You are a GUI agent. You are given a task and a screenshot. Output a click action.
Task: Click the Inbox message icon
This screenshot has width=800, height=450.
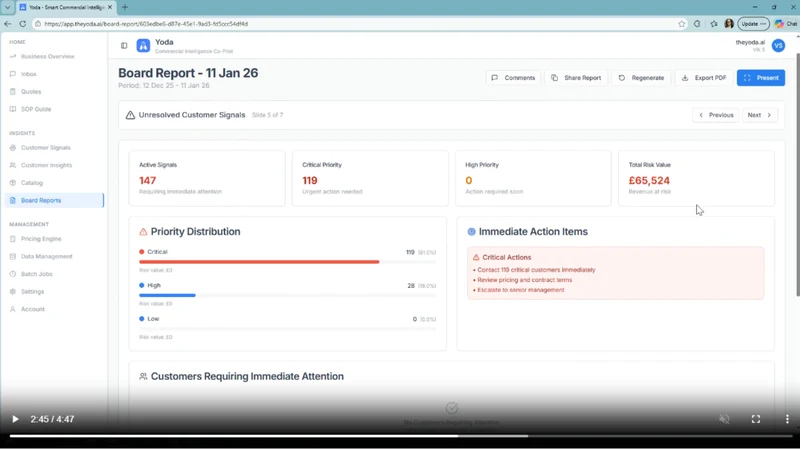coord(13,74)
